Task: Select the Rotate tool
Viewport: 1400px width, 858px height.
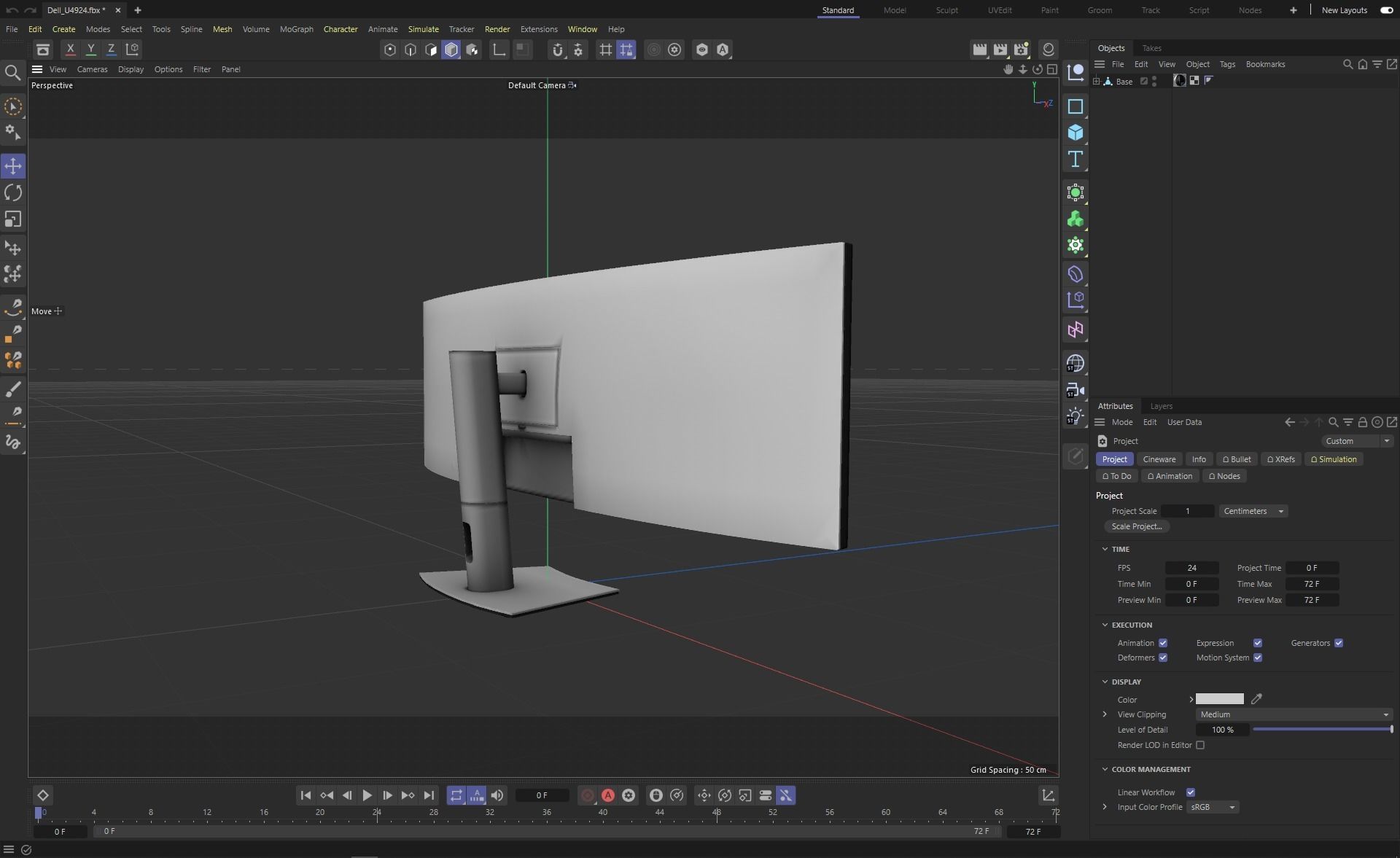Action: [13, 192]
